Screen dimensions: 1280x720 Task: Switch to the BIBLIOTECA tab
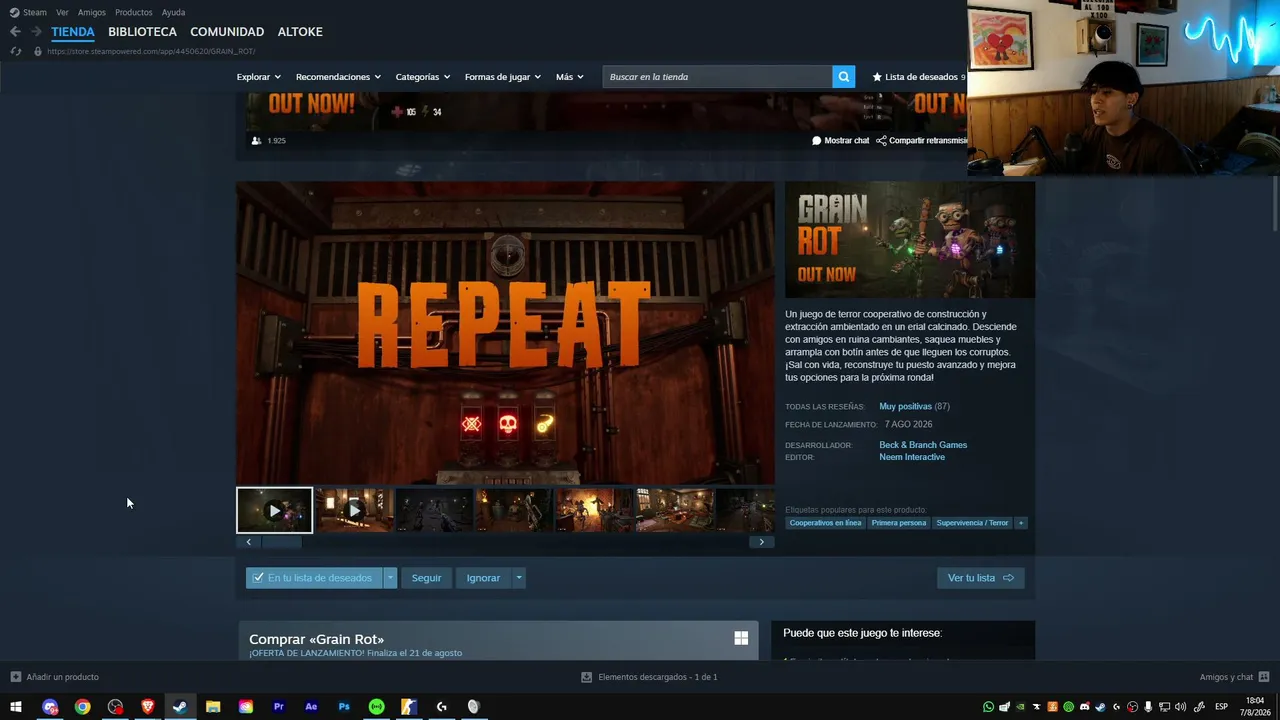pyautogui.click(x=142, y=32)
